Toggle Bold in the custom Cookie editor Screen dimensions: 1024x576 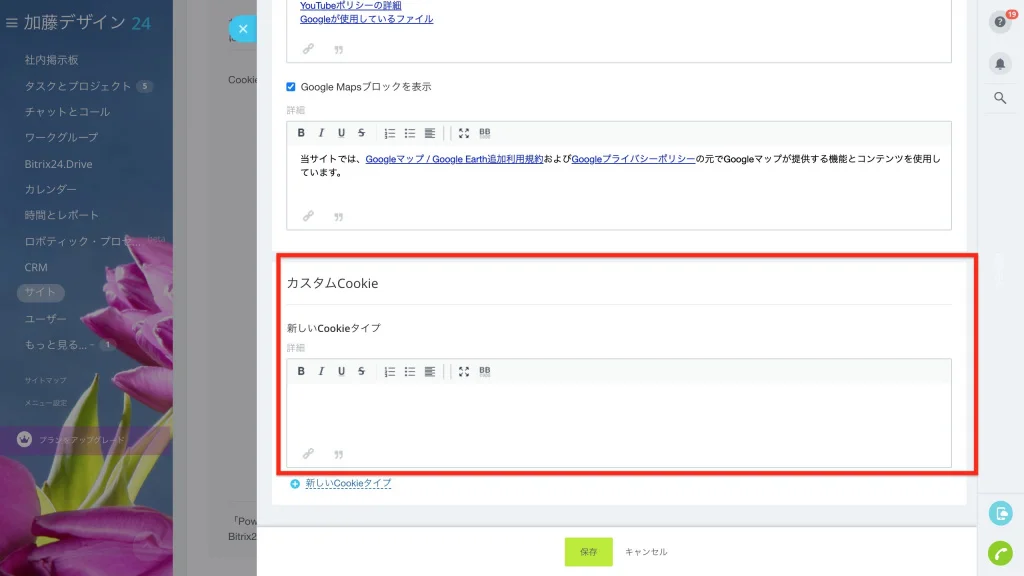pos(301,371)
